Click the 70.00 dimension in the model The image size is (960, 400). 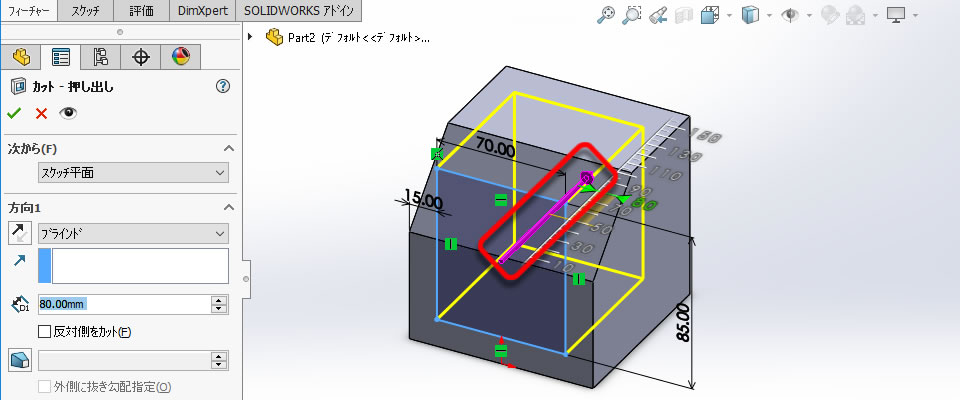[x=495, y=149]
